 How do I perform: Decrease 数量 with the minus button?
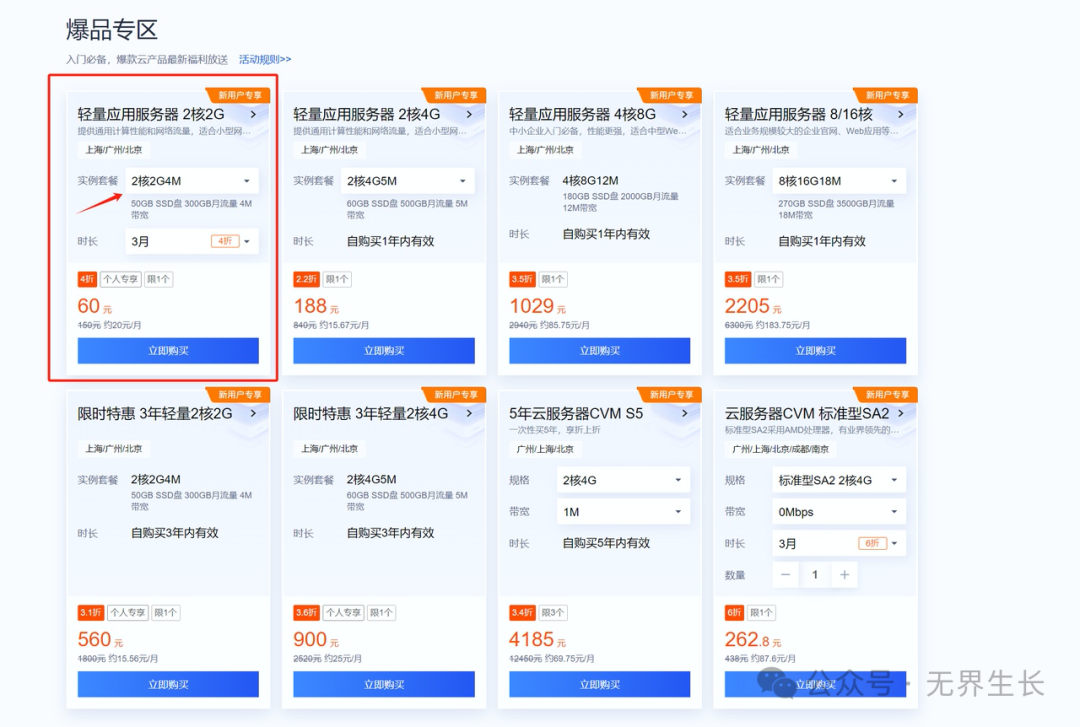coord(785,575)
